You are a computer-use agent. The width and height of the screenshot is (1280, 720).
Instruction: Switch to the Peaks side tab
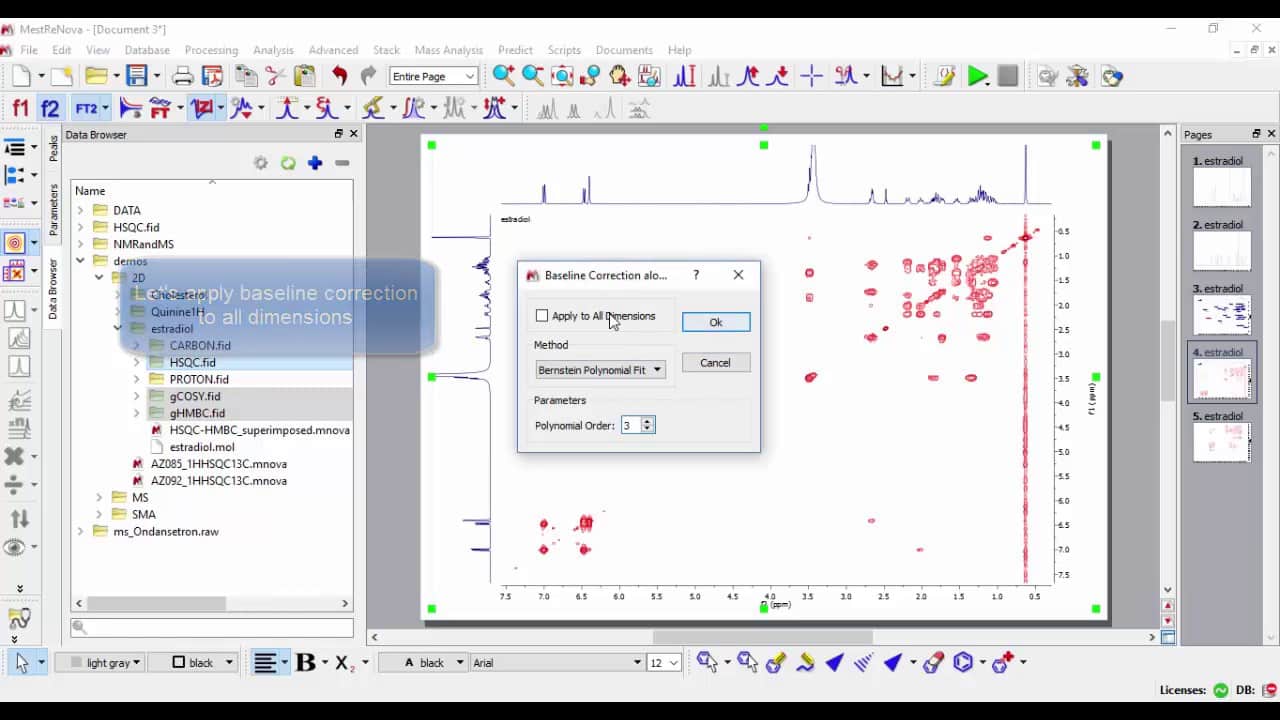[53, 149]
